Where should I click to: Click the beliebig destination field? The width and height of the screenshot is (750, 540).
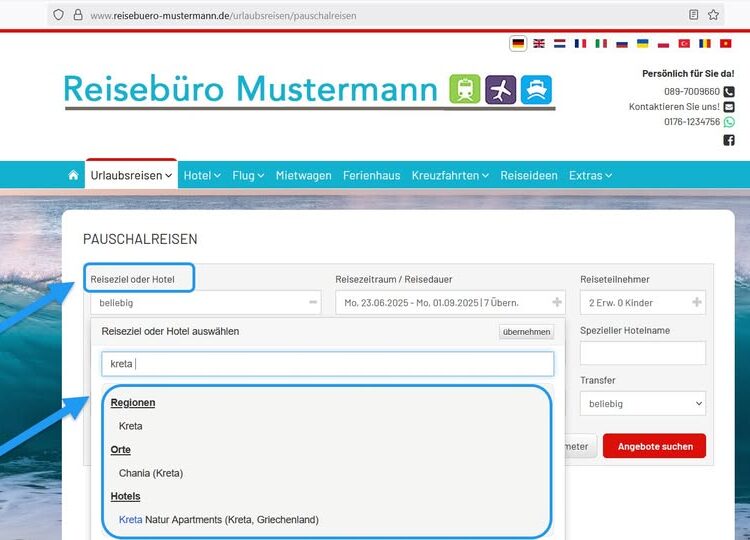(x=206, y=302)
